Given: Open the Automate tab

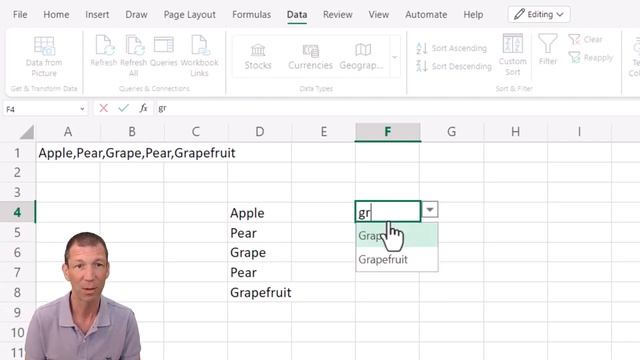Looking at the screenshot, I should 426,15.
